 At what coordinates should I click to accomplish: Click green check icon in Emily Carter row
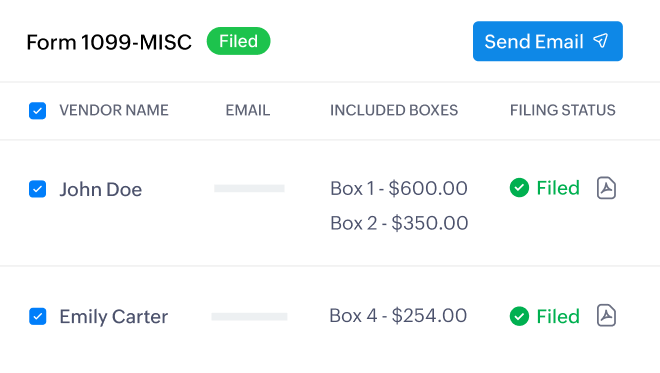(x=519, y=316)
